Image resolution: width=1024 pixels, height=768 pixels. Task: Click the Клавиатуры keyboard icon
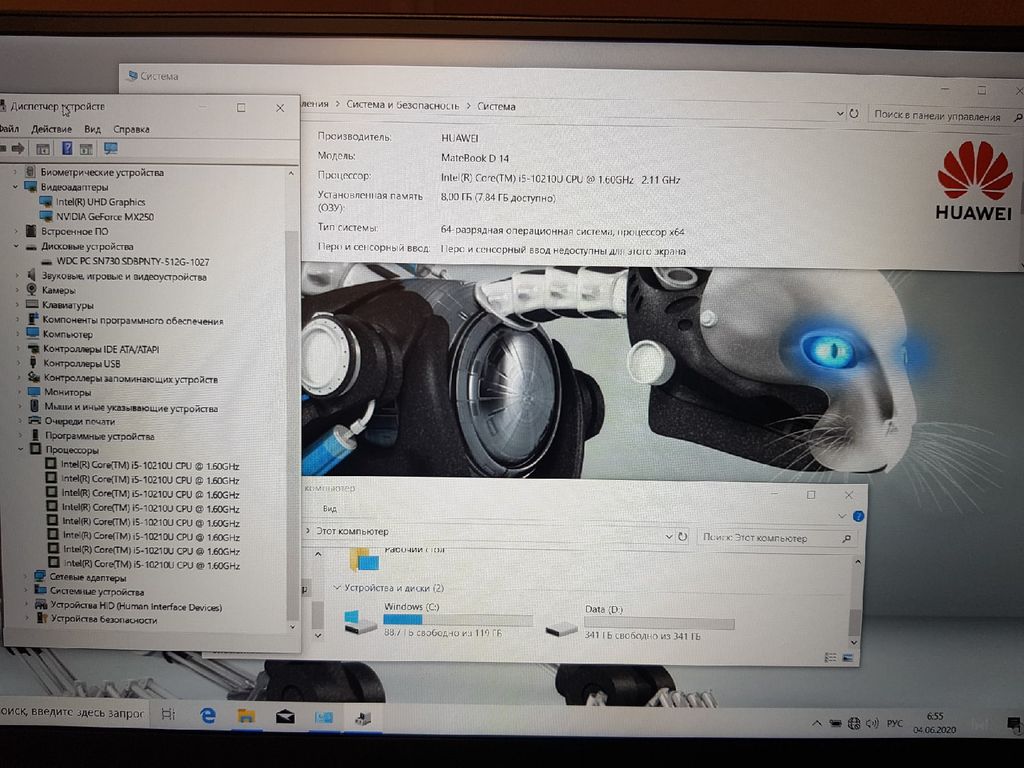click(32, 304)
